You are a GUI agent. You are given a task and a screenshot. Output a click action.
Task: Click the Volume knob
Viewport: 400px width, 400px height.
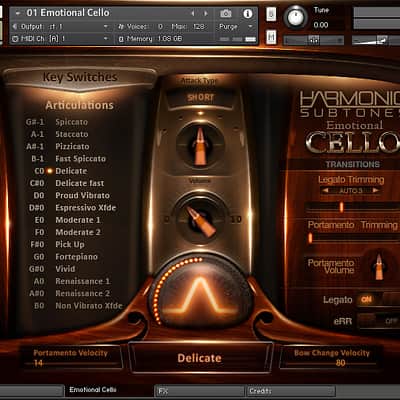[x=200, y=219]
